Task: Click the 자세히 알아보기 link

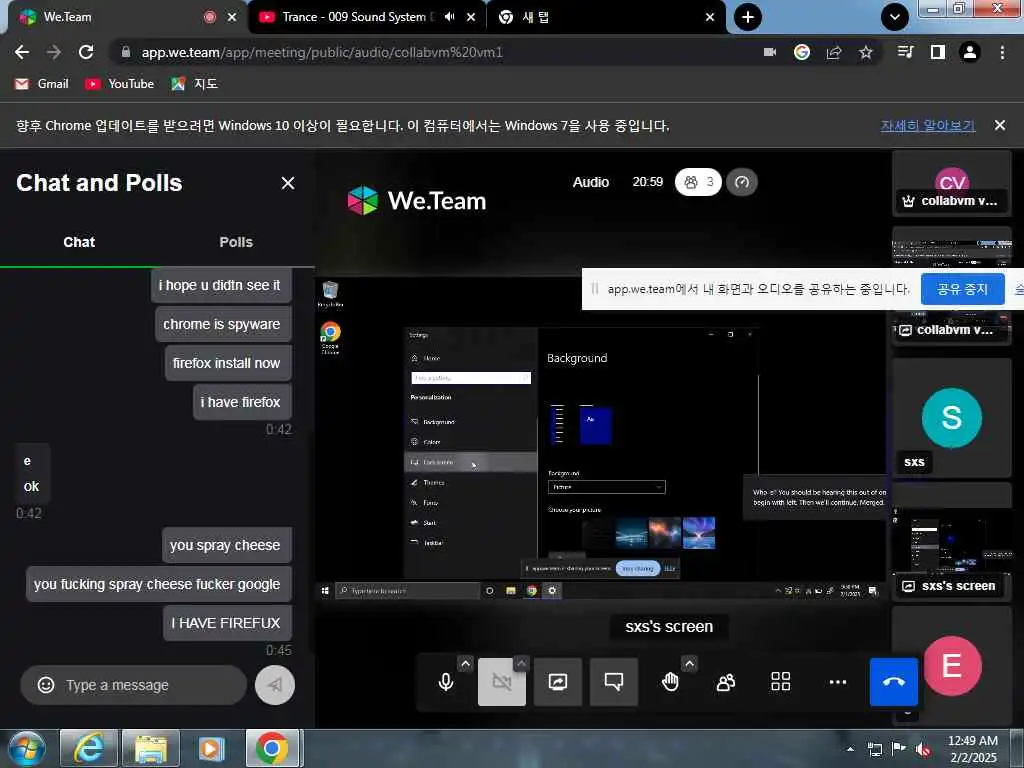Action: tap(928, 125)
